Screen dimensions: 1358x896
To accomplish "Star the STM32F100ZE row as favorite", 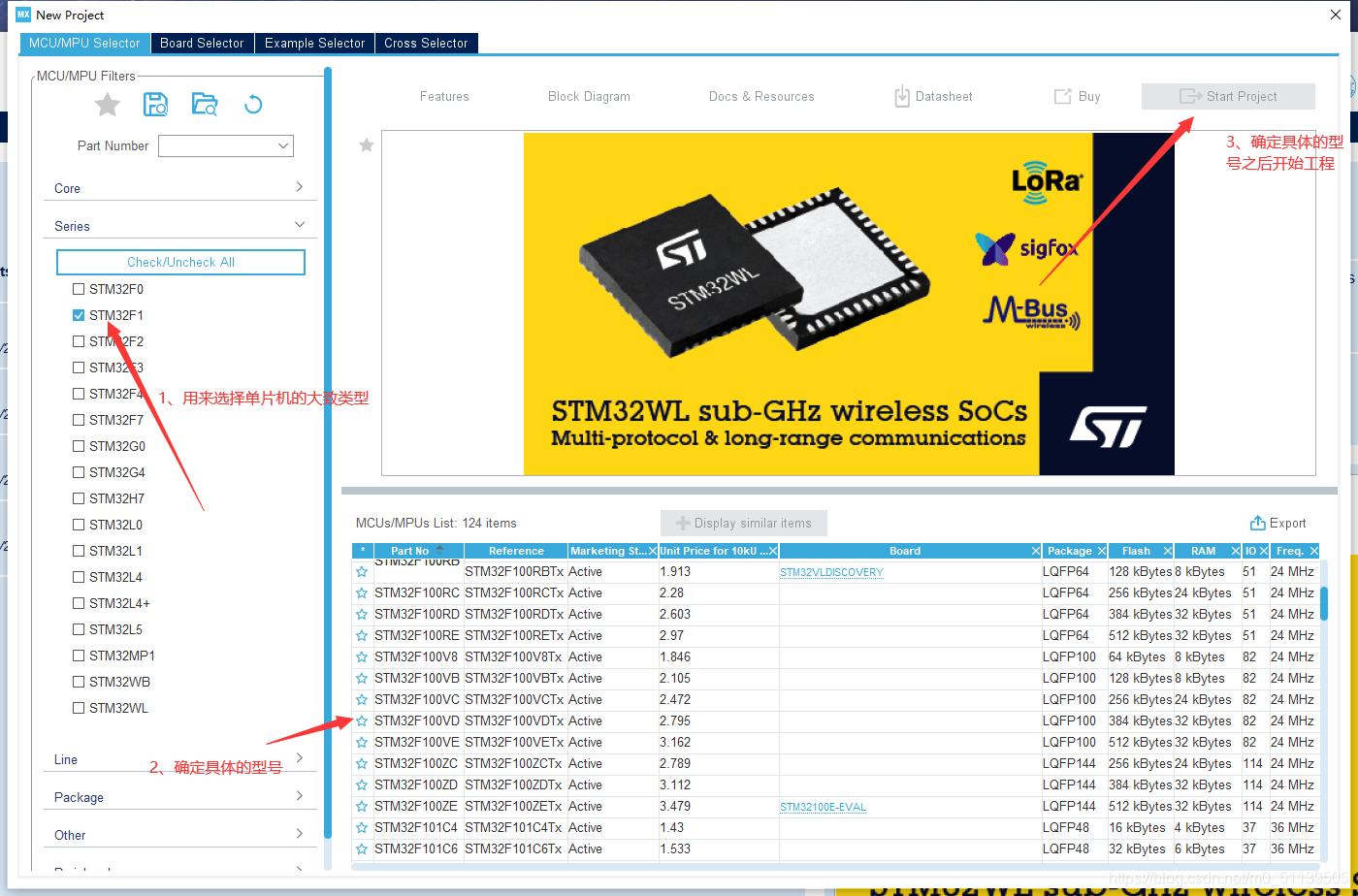I will tap(362, 807).
